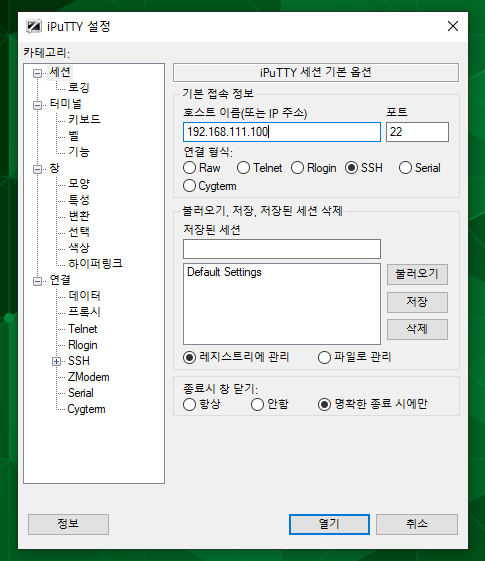Click the 정보 button
The image size is (485, 561).
pyautogui.click(x=68, y=525)
